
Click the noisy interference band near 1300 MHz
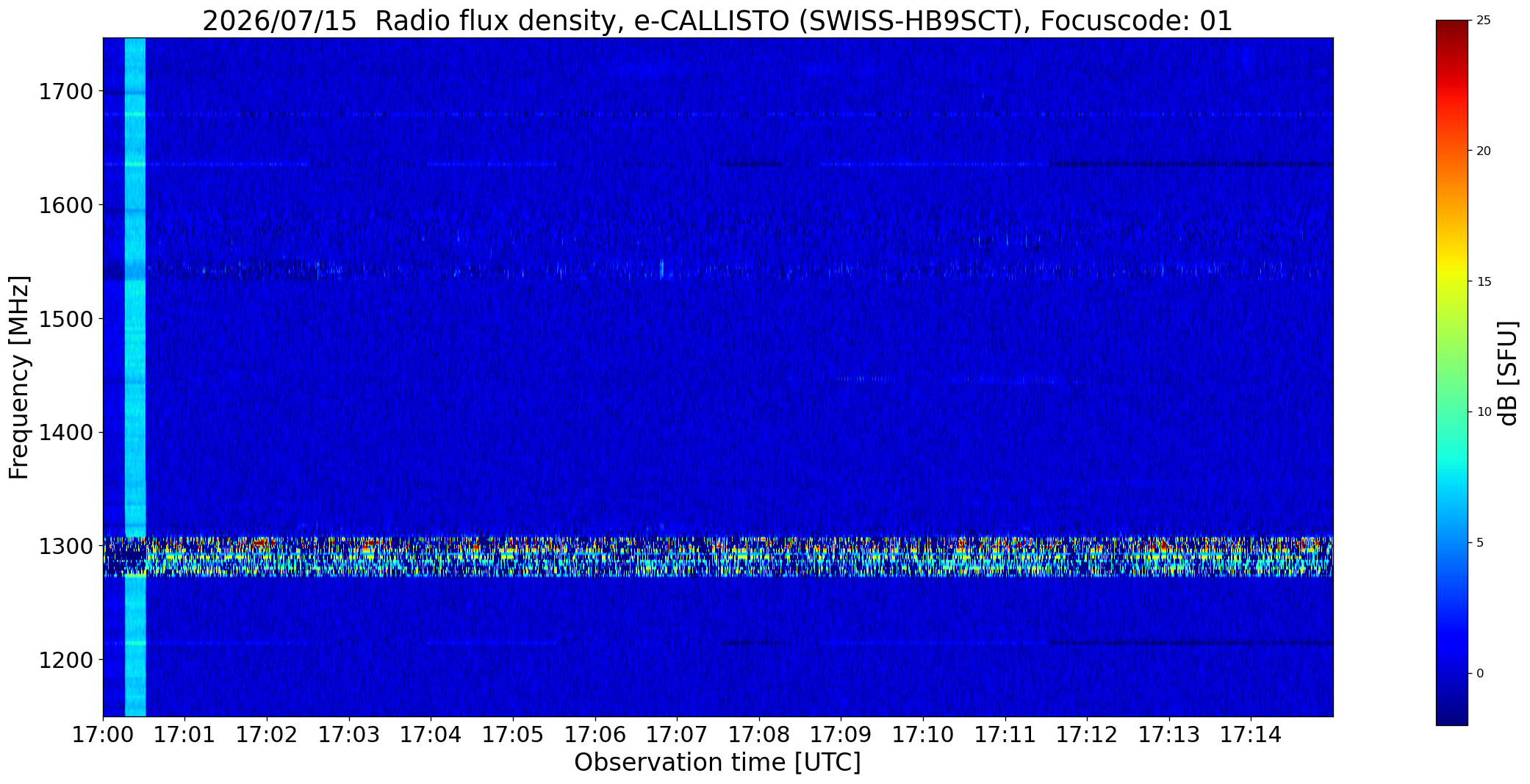(718, 557)
